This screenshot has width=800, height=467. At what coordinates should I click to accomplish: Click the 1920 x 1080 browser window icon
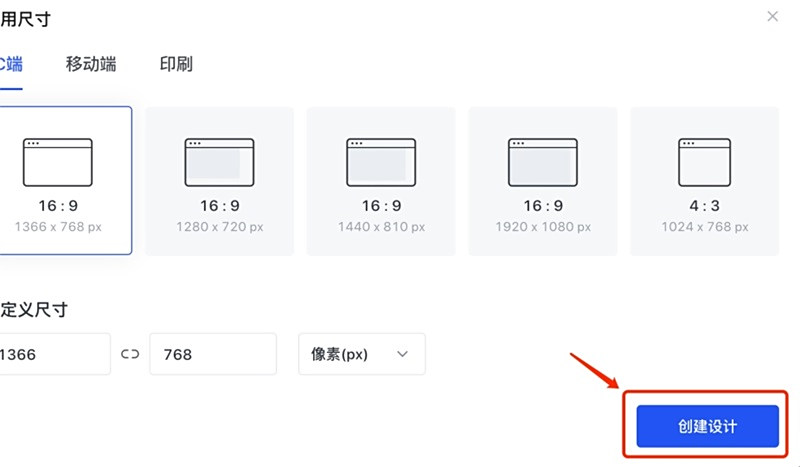543,162
